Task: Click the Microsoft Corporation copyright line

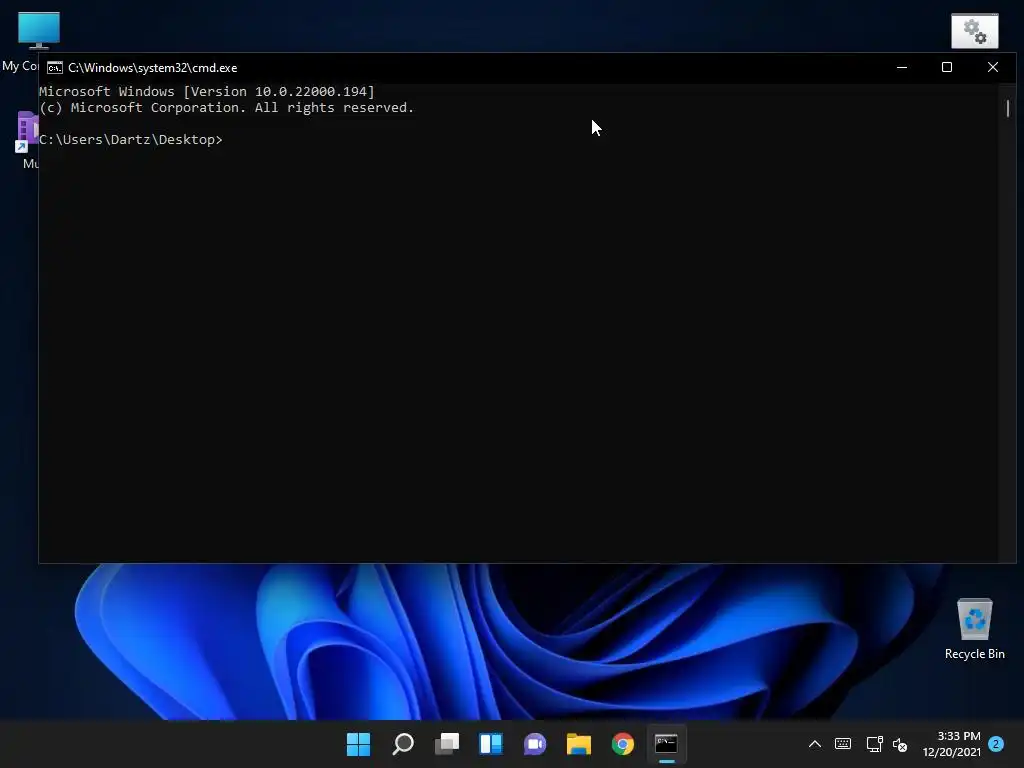Action: [x=227, y=108]
